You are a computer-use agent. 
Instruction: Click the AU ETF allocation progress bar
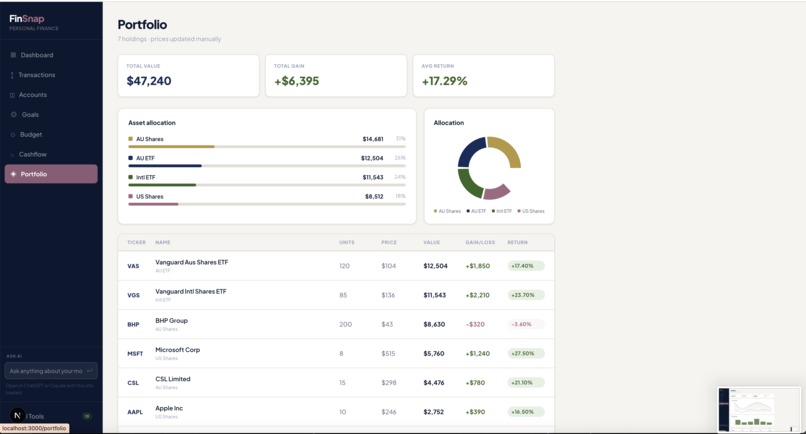[267, 166]
